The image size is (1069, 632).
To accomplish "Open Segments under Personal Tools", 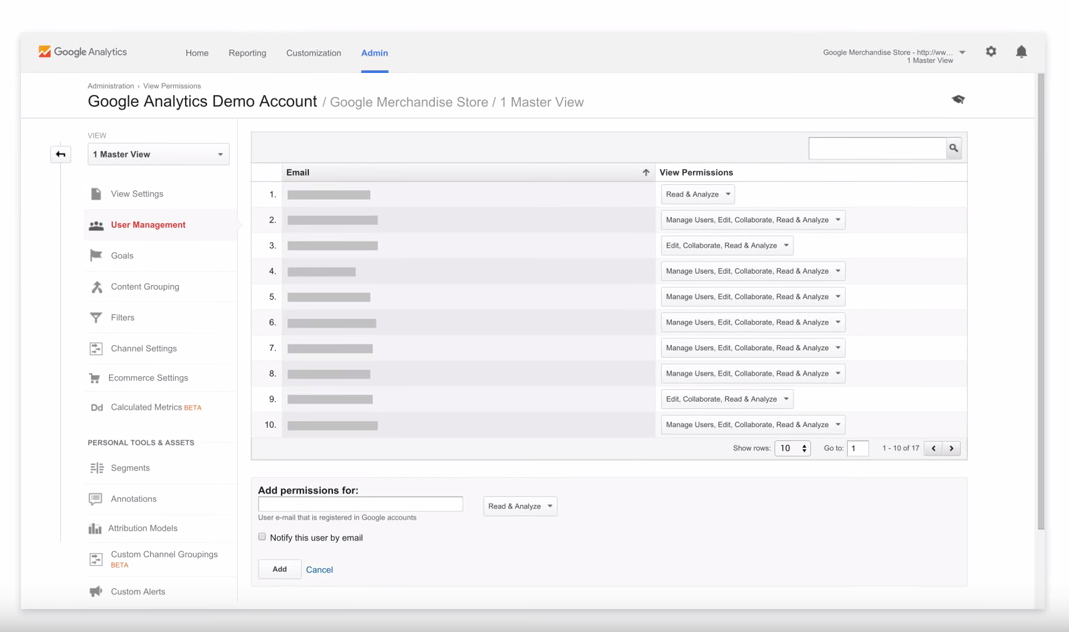I will click(130, 468).
